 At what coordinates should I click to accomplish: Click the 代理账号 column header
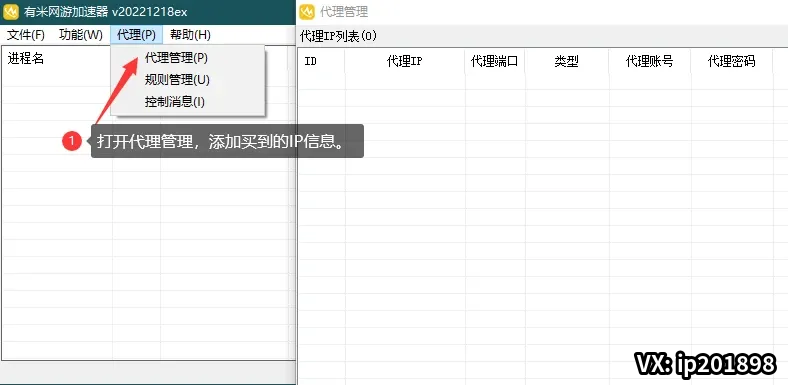pos(649,61)
